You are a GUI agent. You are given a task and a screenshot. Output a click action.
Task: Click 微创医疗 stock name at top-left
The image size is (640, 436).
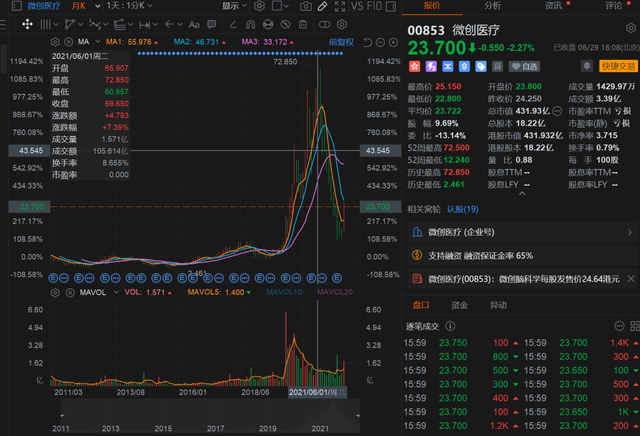pos(44,6)
